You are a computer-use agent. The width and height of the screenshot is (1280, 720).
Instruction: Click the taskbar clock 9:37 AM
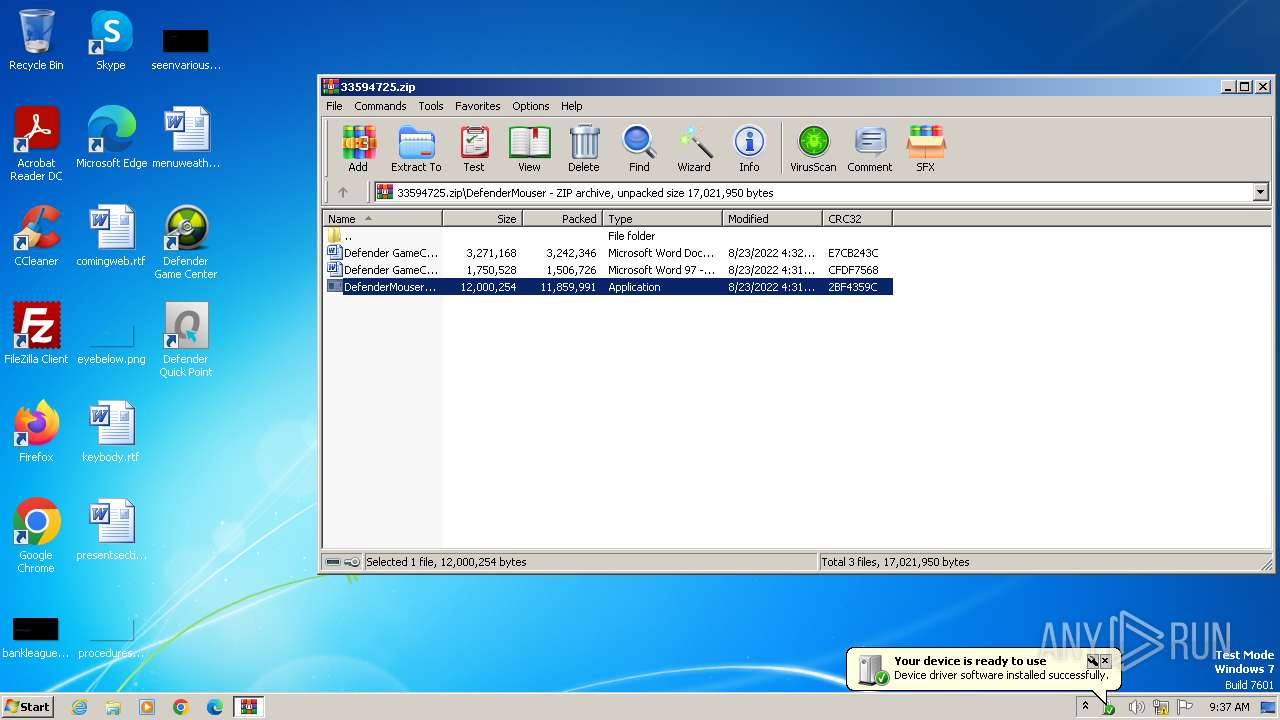(1229, 707)
